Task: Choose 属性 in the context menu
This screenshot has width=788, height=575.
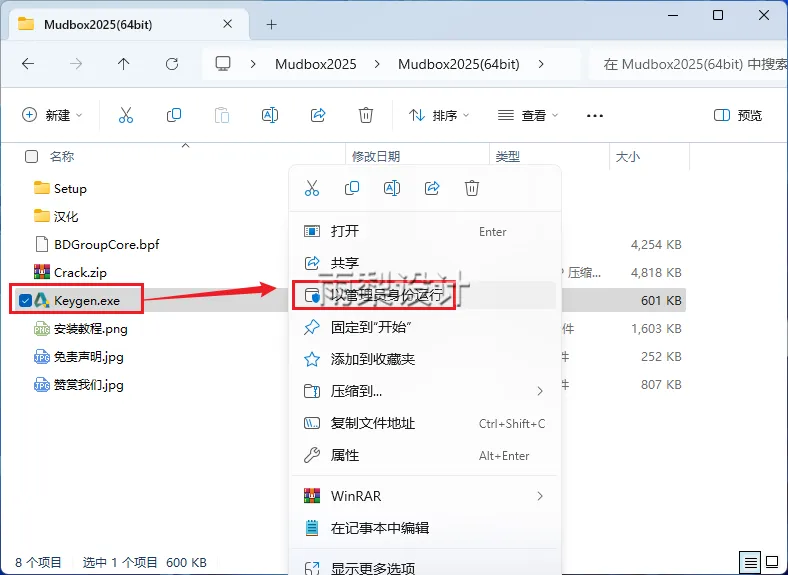Action: coord(425,455)
